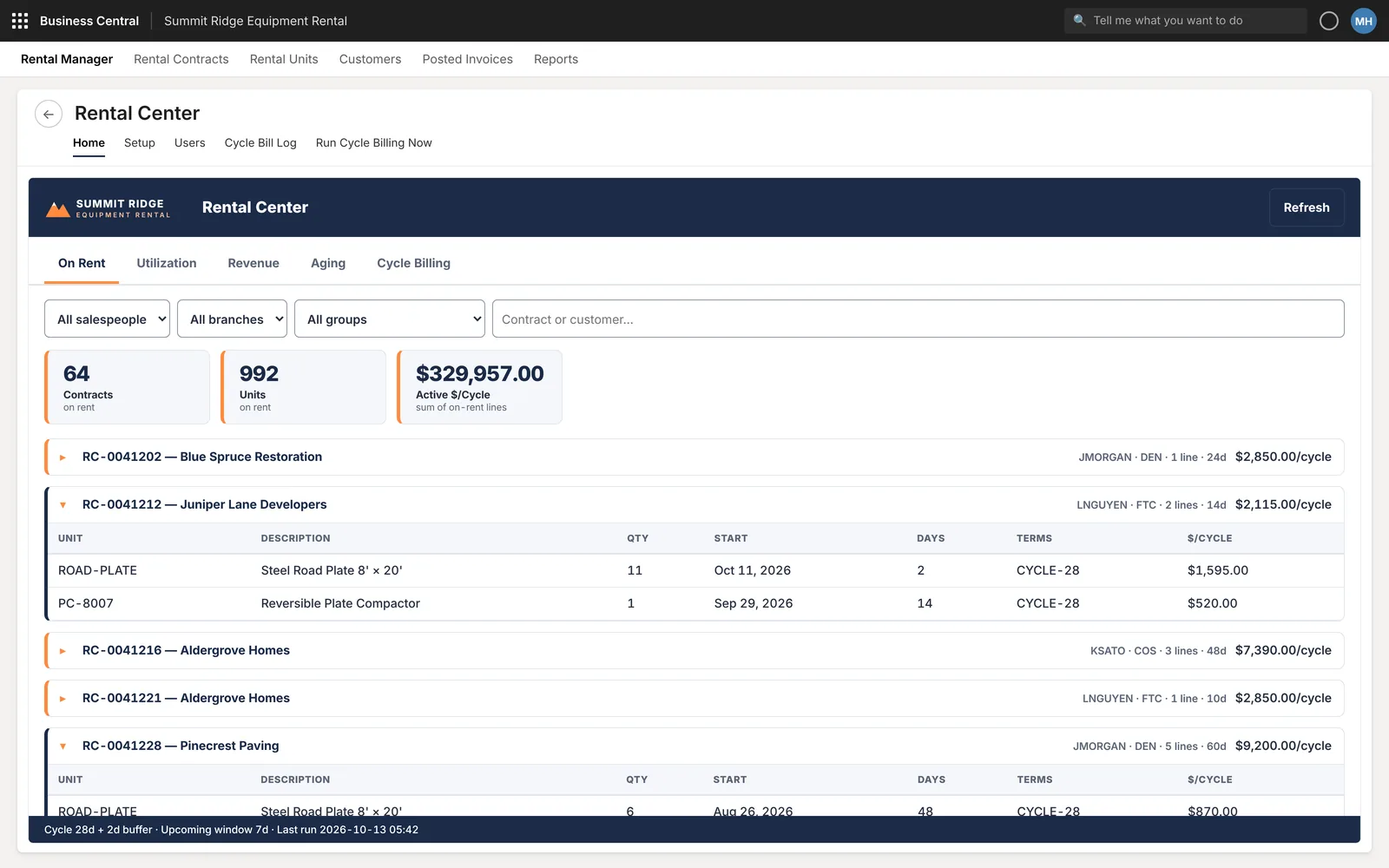Collapse contract RC-0041212 Juniper Lane Developers
This screenshot has height=868, width=1389.
63,505
